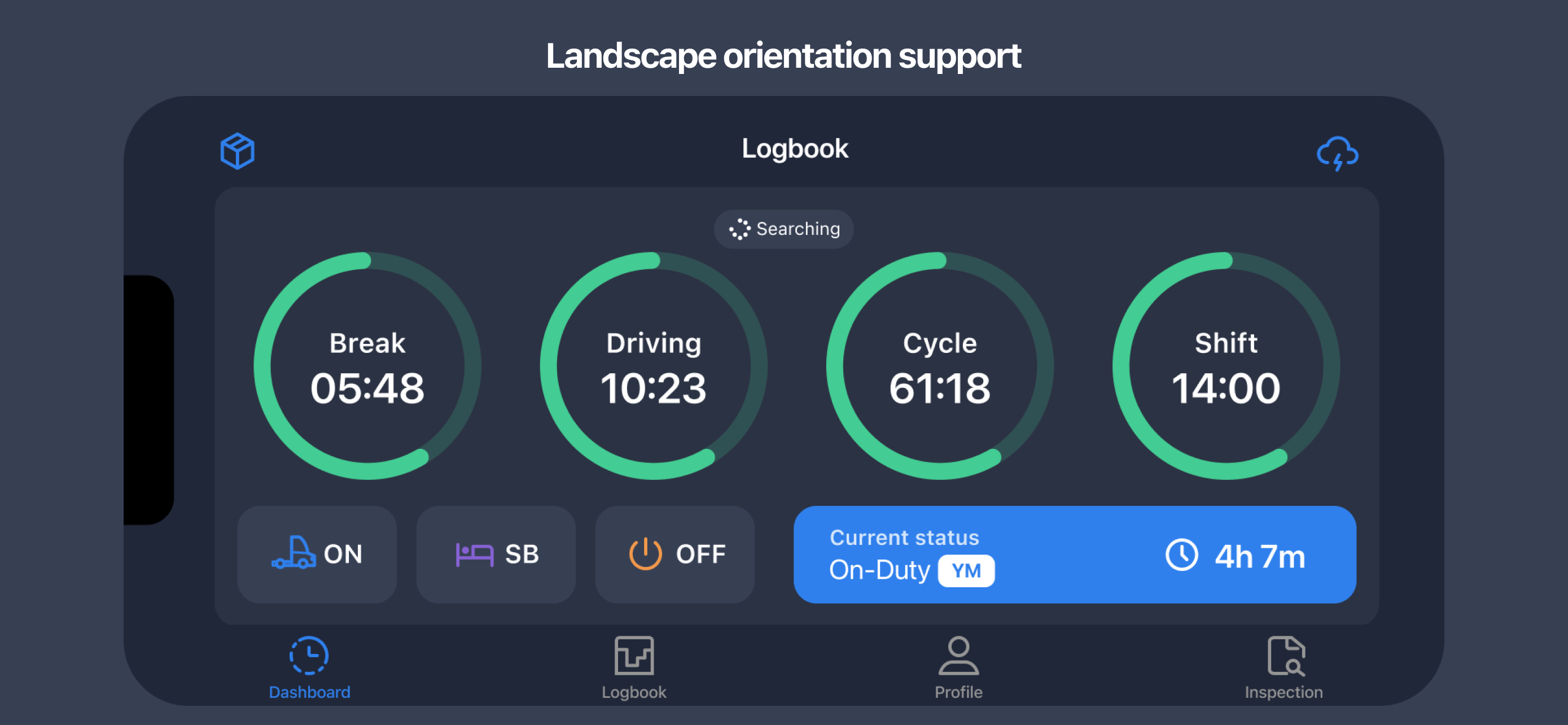Tap the orange power icon on OFF

coord(645,554)
